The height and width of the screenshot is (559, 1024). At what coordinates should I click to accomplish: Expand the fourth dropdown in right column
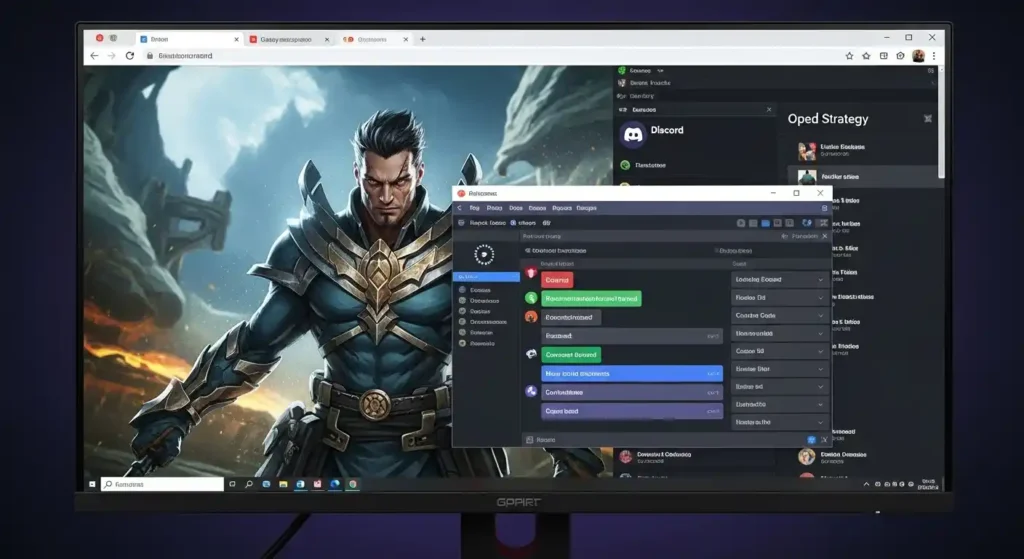pyautogui.click(x=780, y=334)
